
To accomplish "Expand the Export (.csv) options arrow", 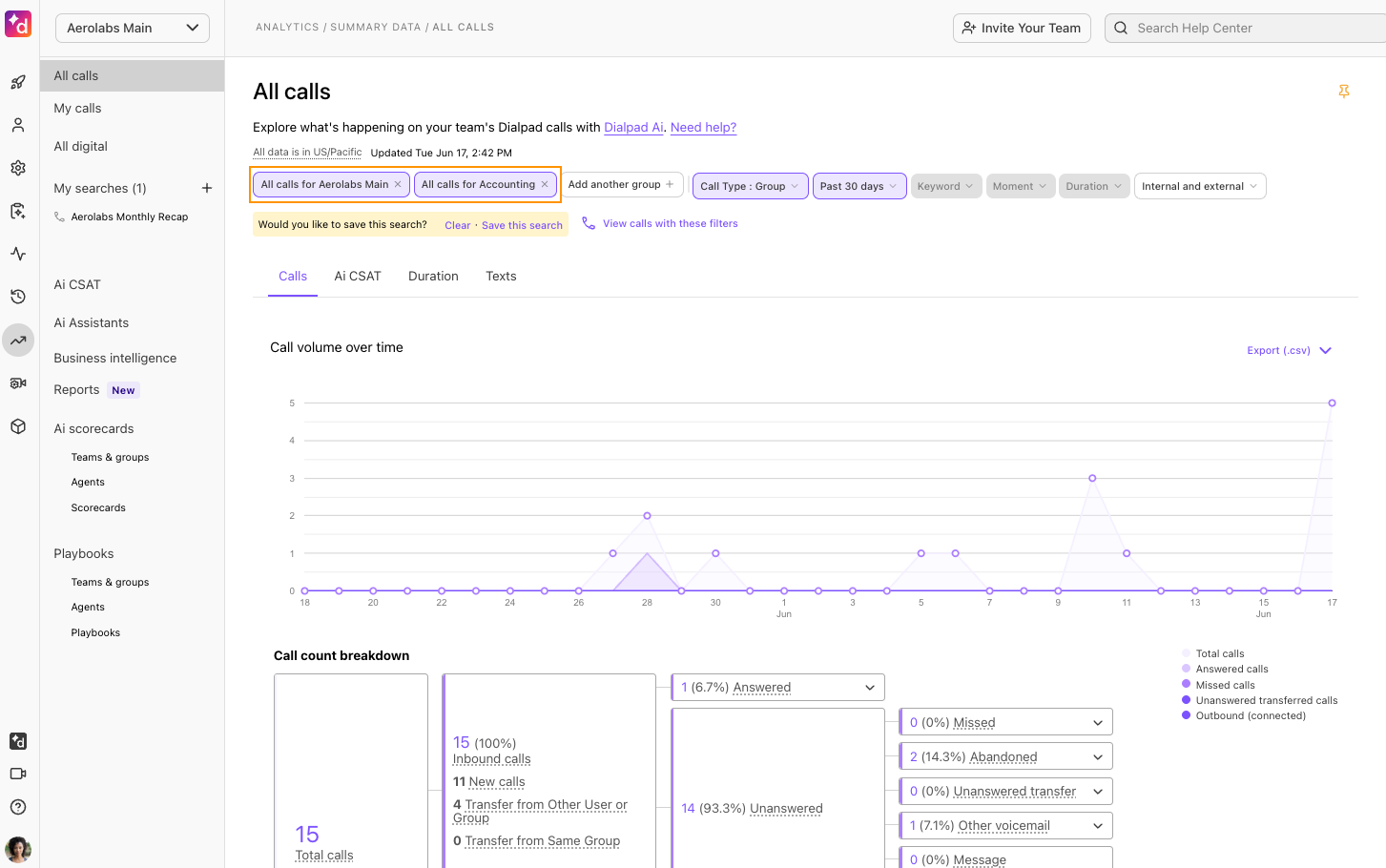I will (1325, 351).
